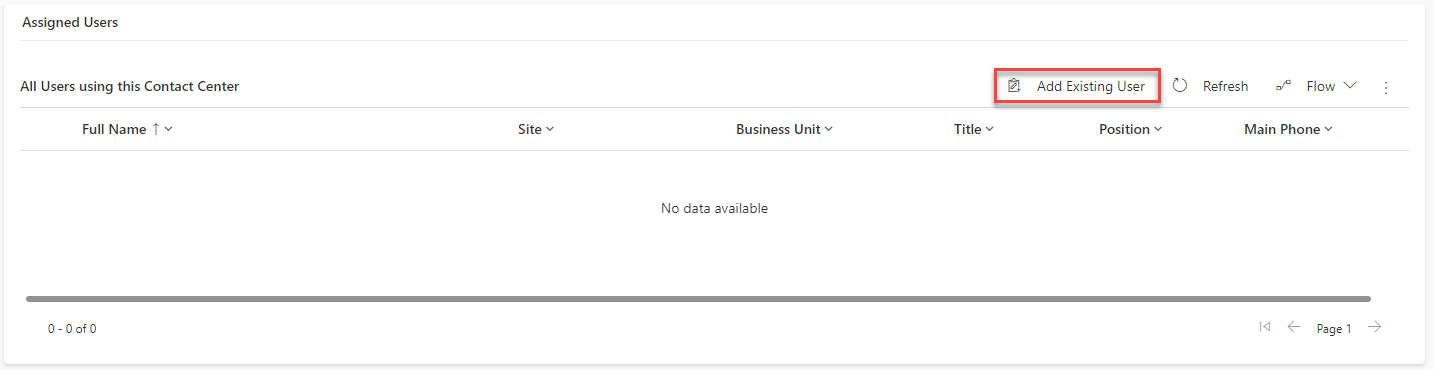Go to next page arrow

point(1375,327)
